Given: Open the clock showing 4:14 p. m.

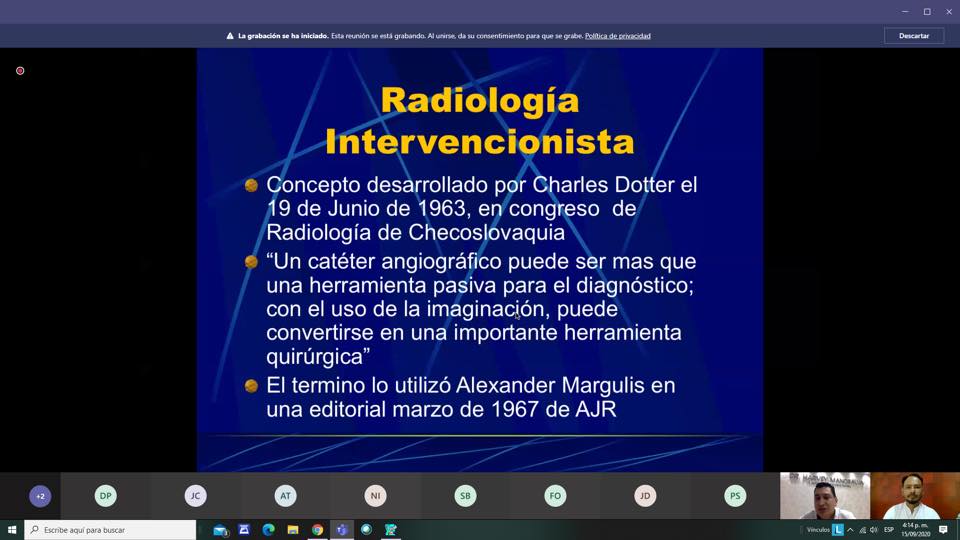Looking at the screenshot, I should pos(915,530).
